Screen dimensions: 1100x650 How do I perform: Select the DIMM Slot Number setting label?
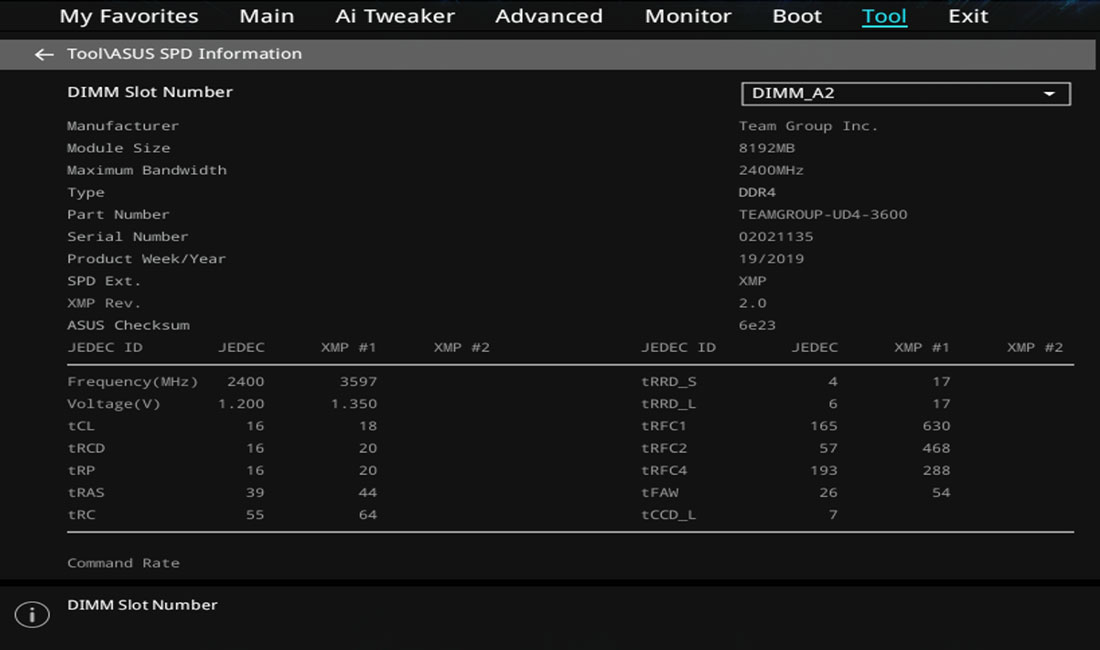150,92
